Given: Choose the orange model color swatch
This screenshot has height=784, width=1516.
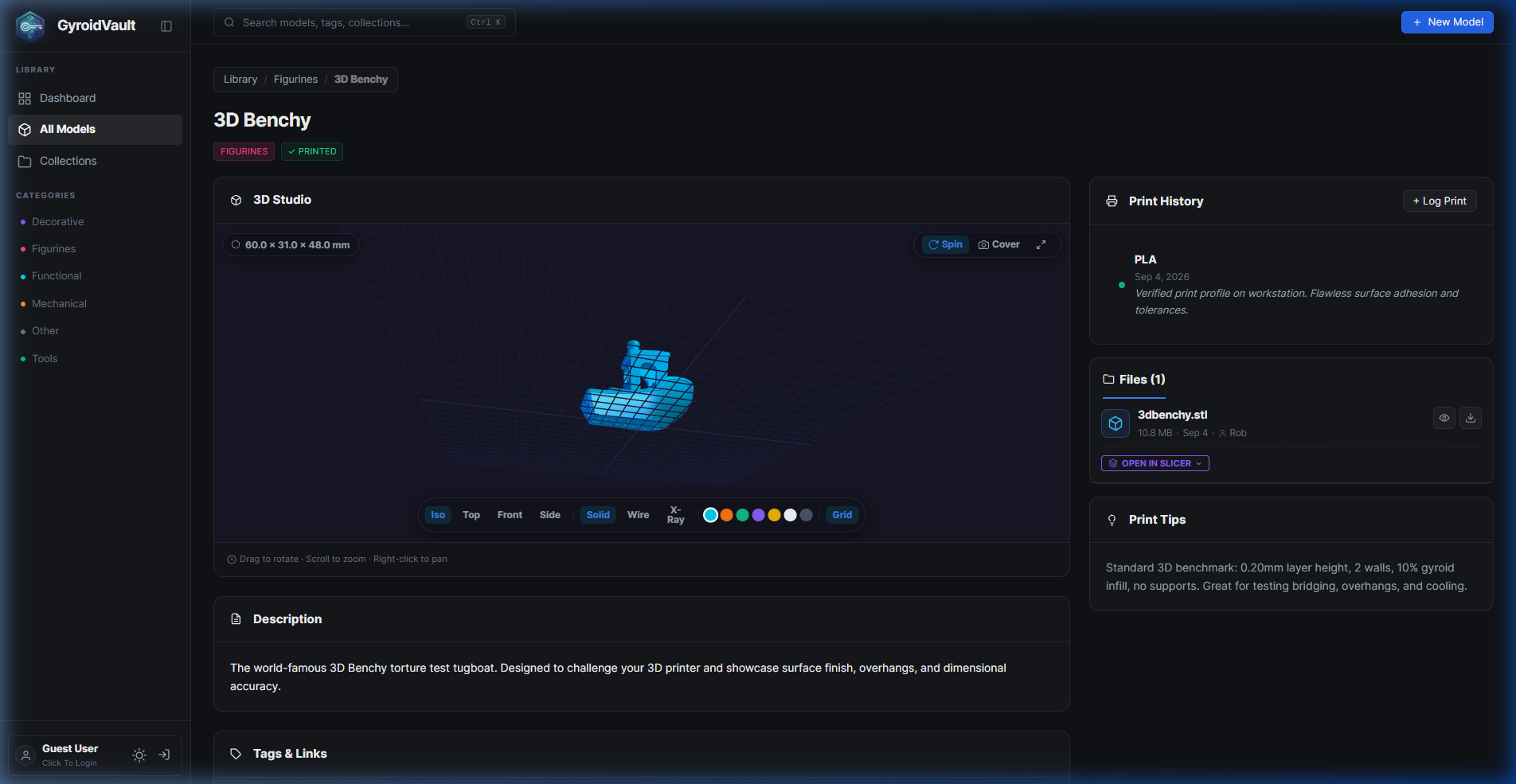Looking at the screenshot, I should point(726,515).
